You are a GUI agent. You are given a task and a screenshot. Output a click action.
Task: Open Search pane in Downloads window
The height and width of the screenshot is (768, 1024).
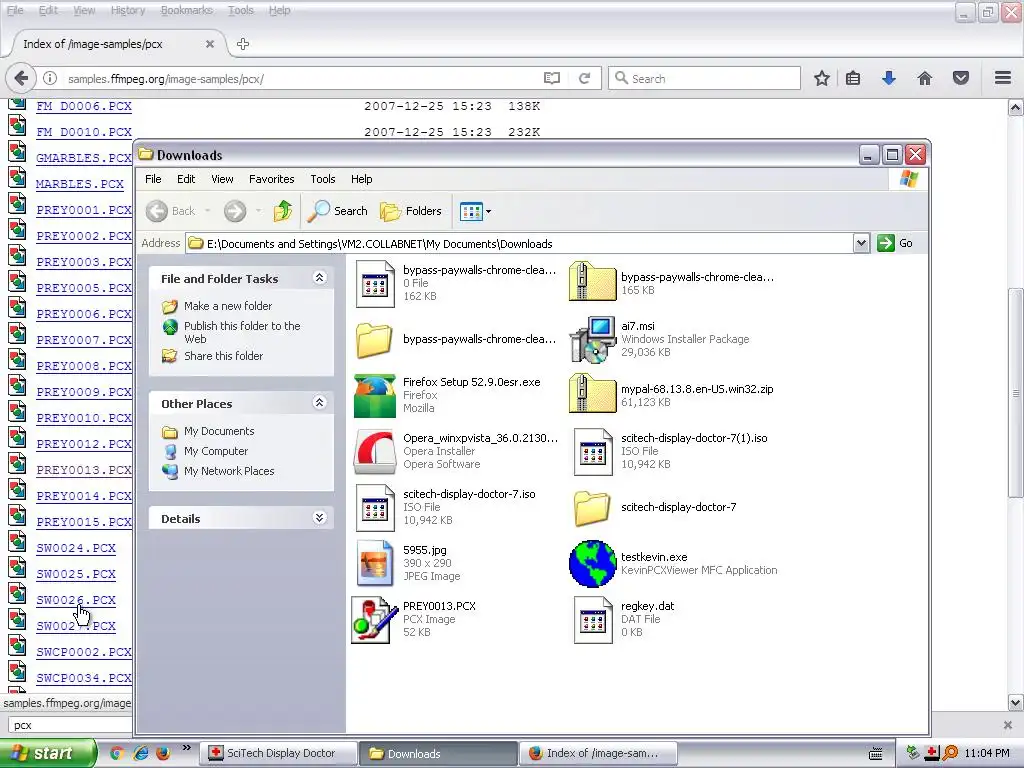pyautogui.click(x=338, y=211)
